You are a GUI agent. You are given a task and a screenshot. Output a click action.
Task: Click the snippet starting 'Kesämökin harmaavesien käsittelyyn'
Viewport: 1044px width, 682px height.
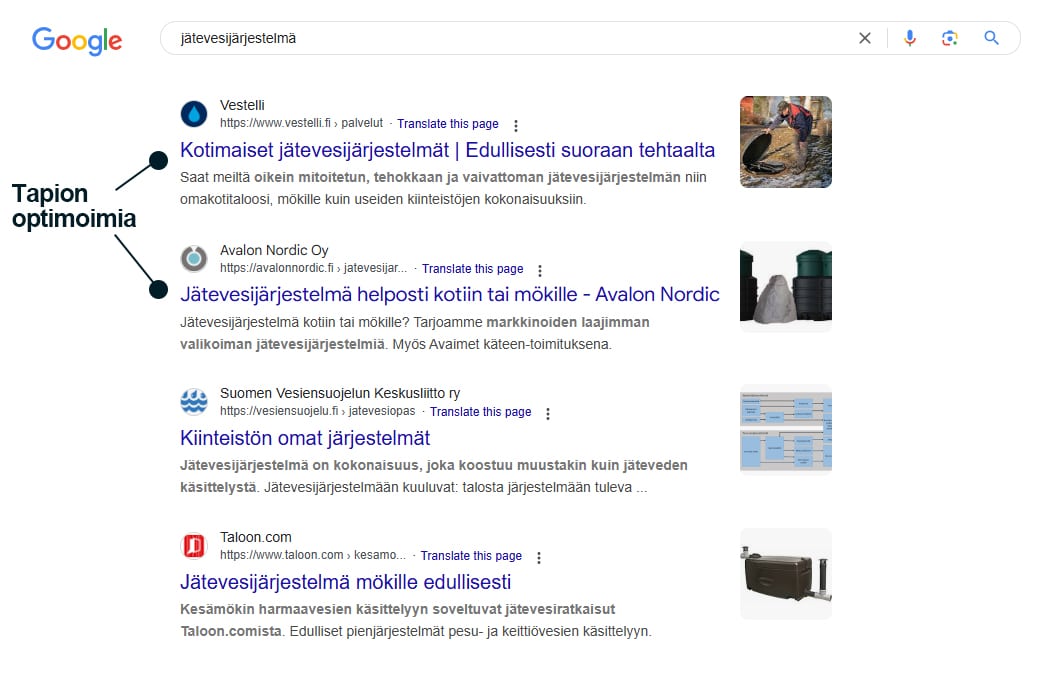[416, 621]
